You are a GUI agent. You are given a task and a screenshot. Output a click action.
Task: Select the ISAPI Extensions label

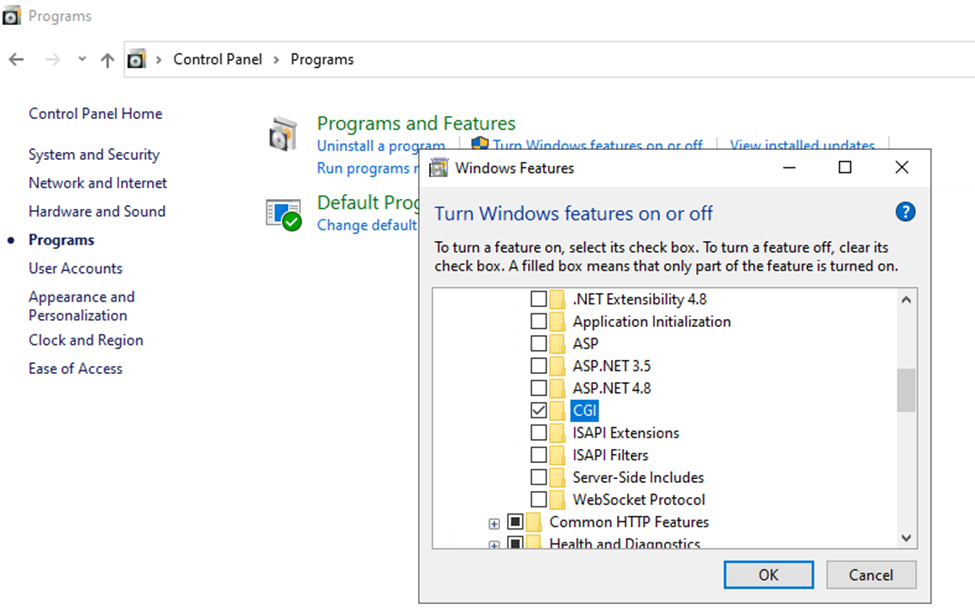[626, 433]
